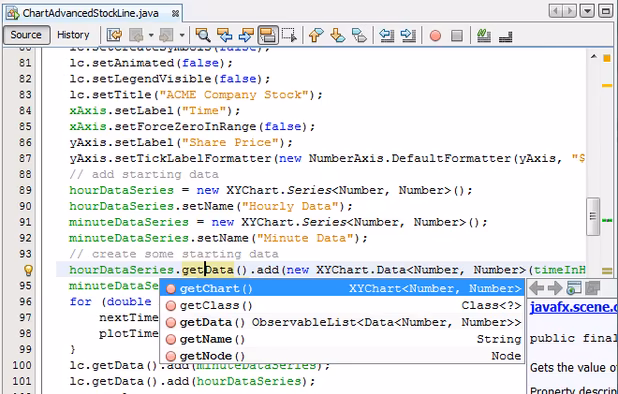Open the Forward button dropdown arrow
The height and width of the screenshot is (394, 618).
[182, 35]
